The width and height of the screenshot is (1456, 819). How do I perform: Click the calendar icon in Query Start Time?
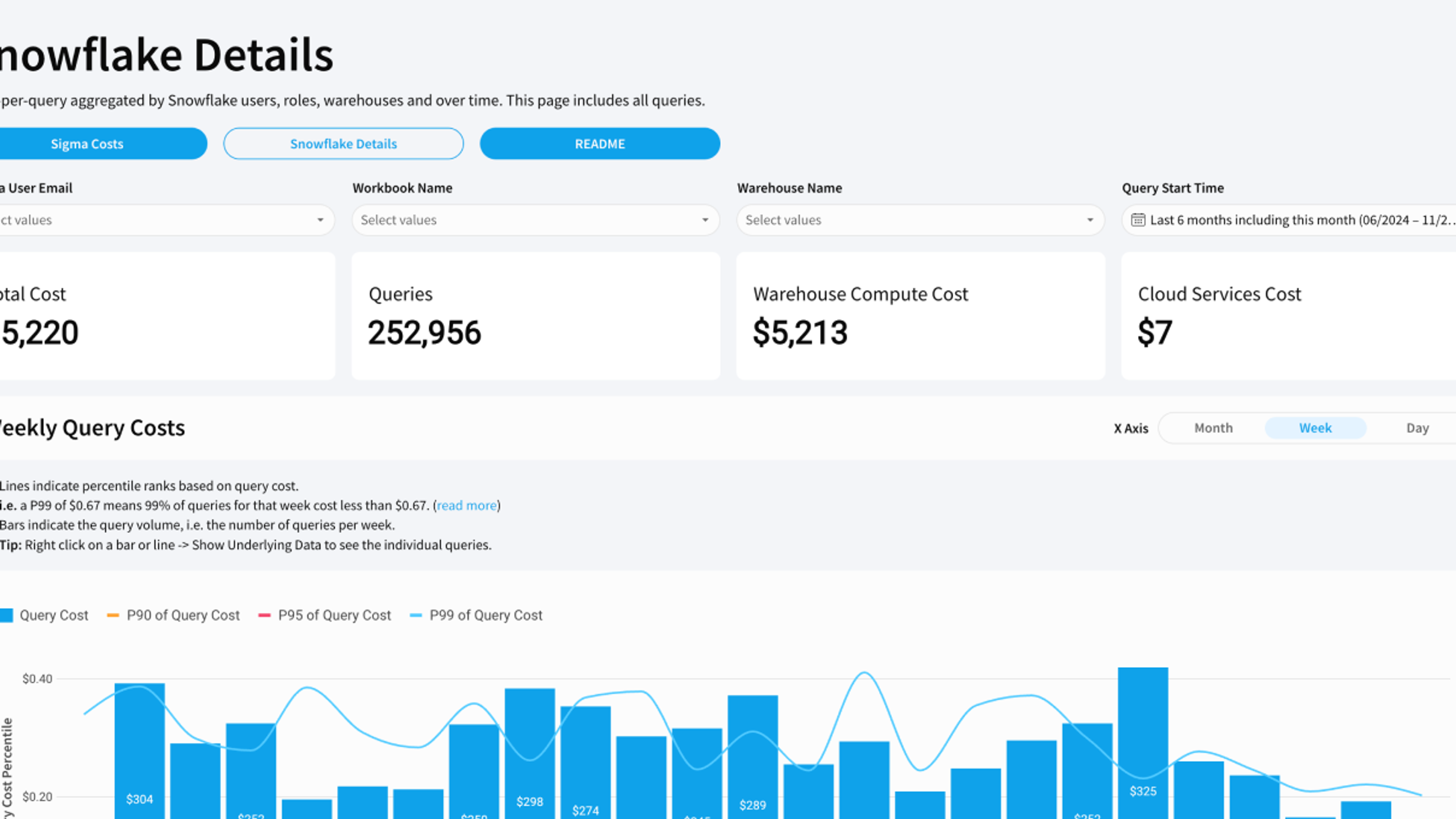[x=1138, y=220]
